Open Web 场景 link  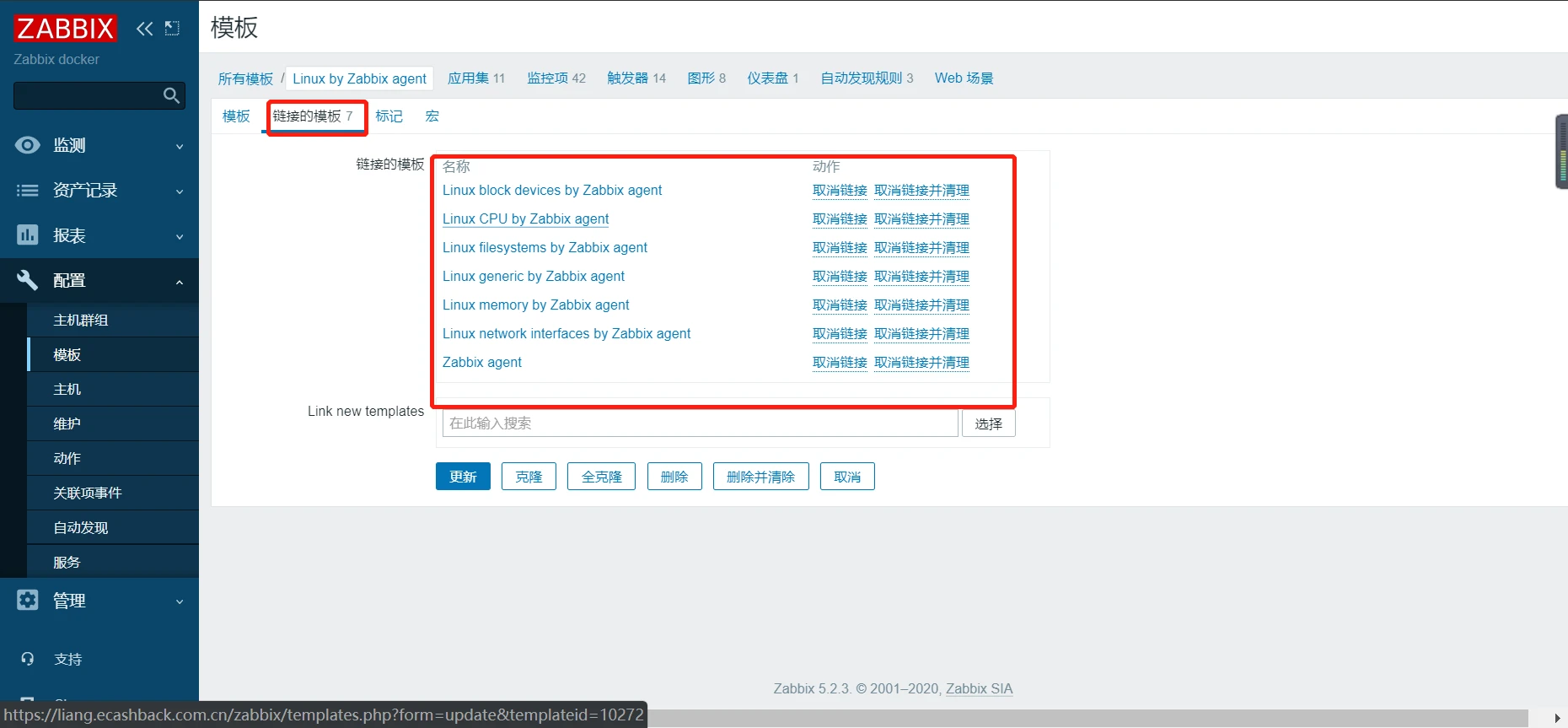coord(964,78)
